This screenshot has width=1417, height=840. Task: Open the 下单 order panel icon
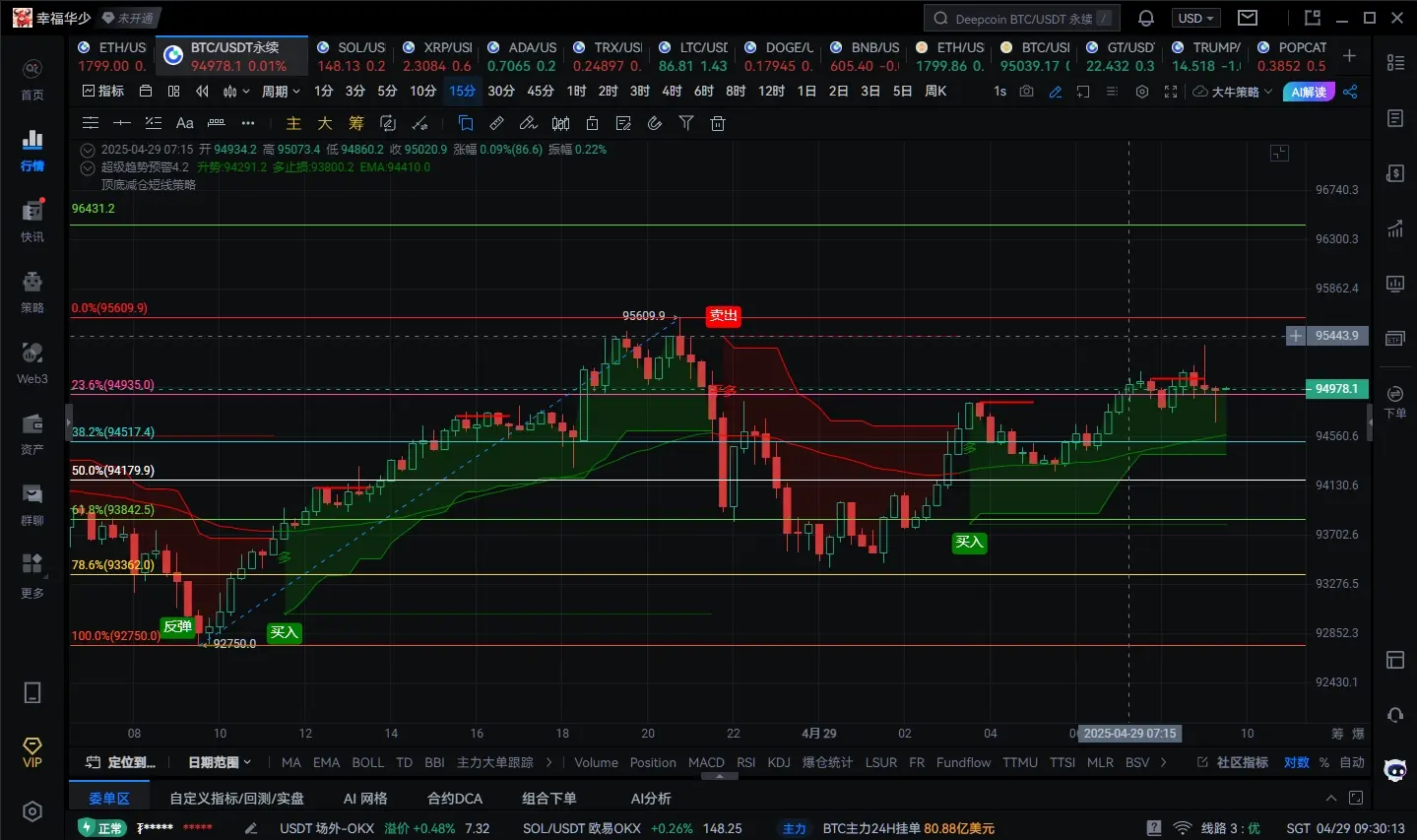(1395, 402)
